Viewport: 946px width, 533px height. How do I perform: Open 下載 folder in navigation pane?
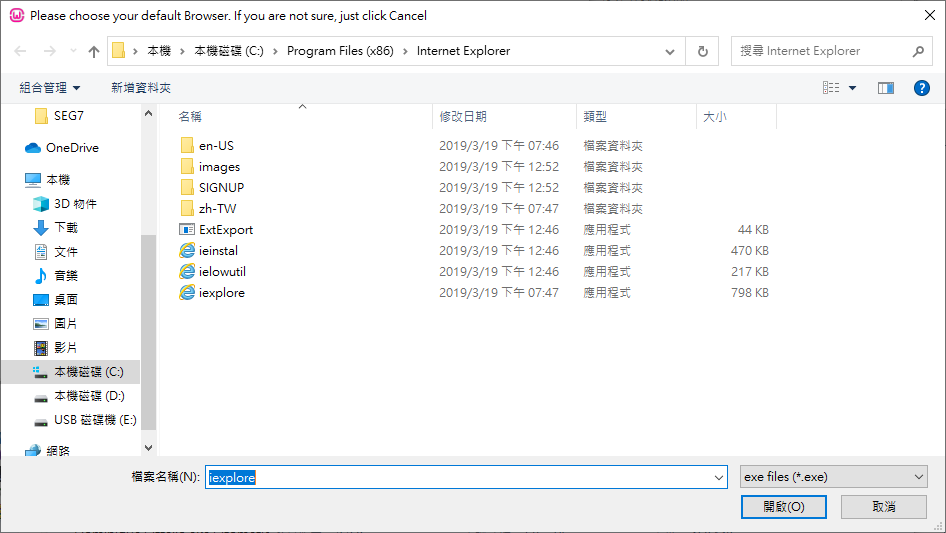pyautogui.click(x=56, y=228)
